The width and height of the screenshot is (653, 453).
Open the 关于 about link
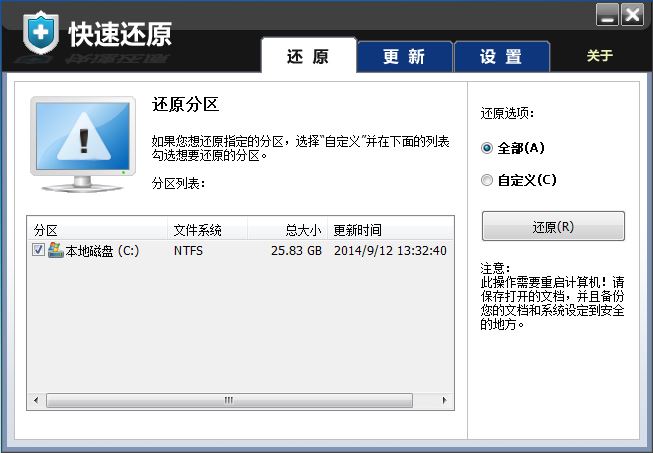point(600,55)
